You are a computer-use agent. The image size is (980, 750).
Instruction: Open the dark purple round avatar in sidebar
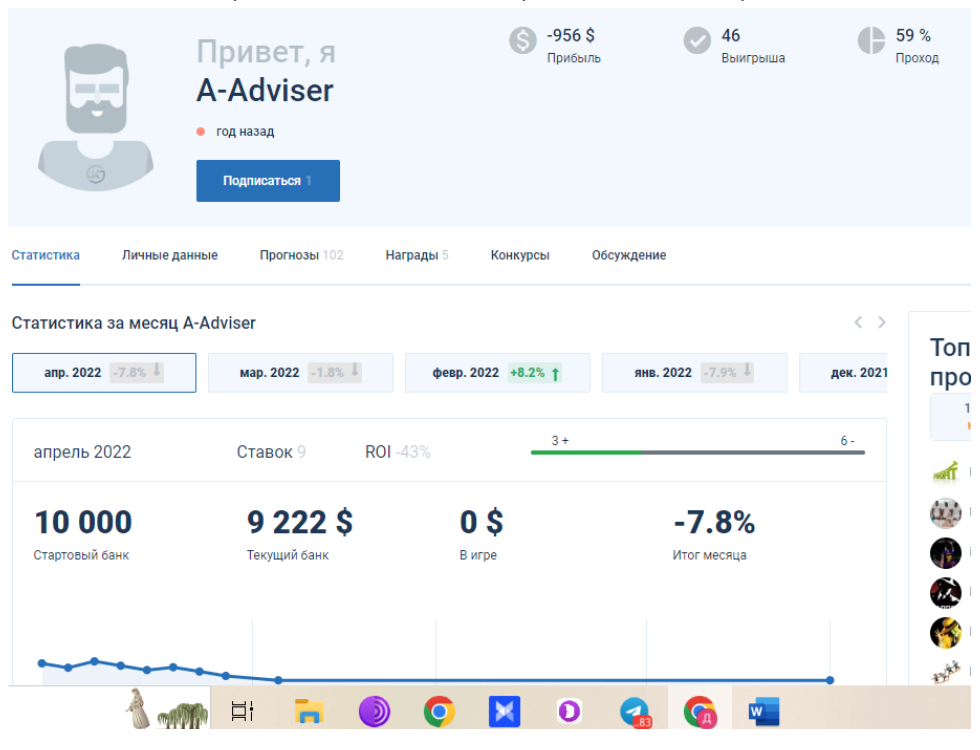point(946,553)
